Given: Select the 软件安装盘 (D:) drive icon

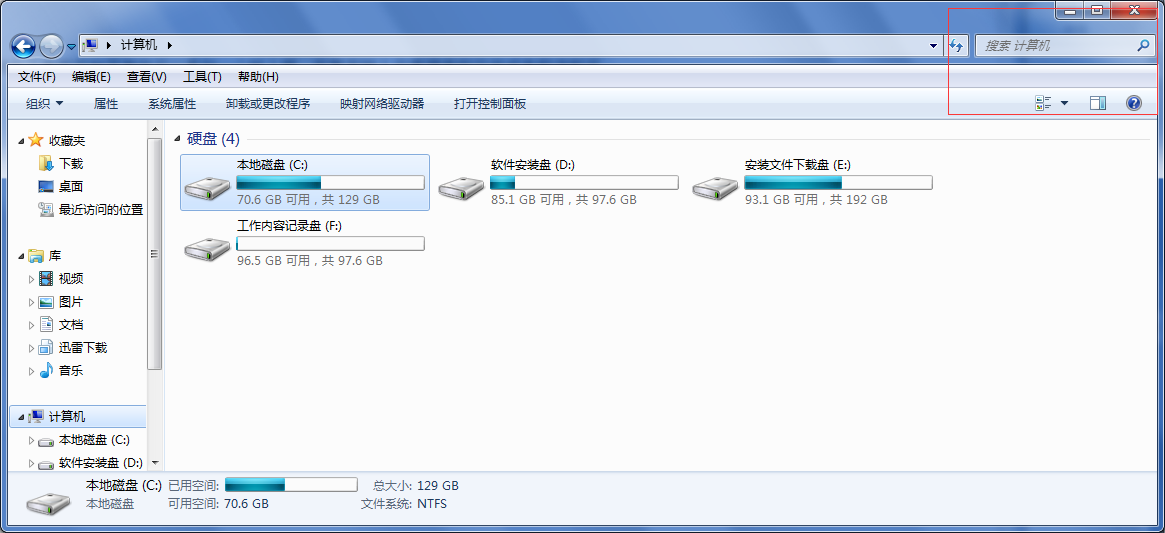Looking at the screenshot, I should (x=462, y=187).
